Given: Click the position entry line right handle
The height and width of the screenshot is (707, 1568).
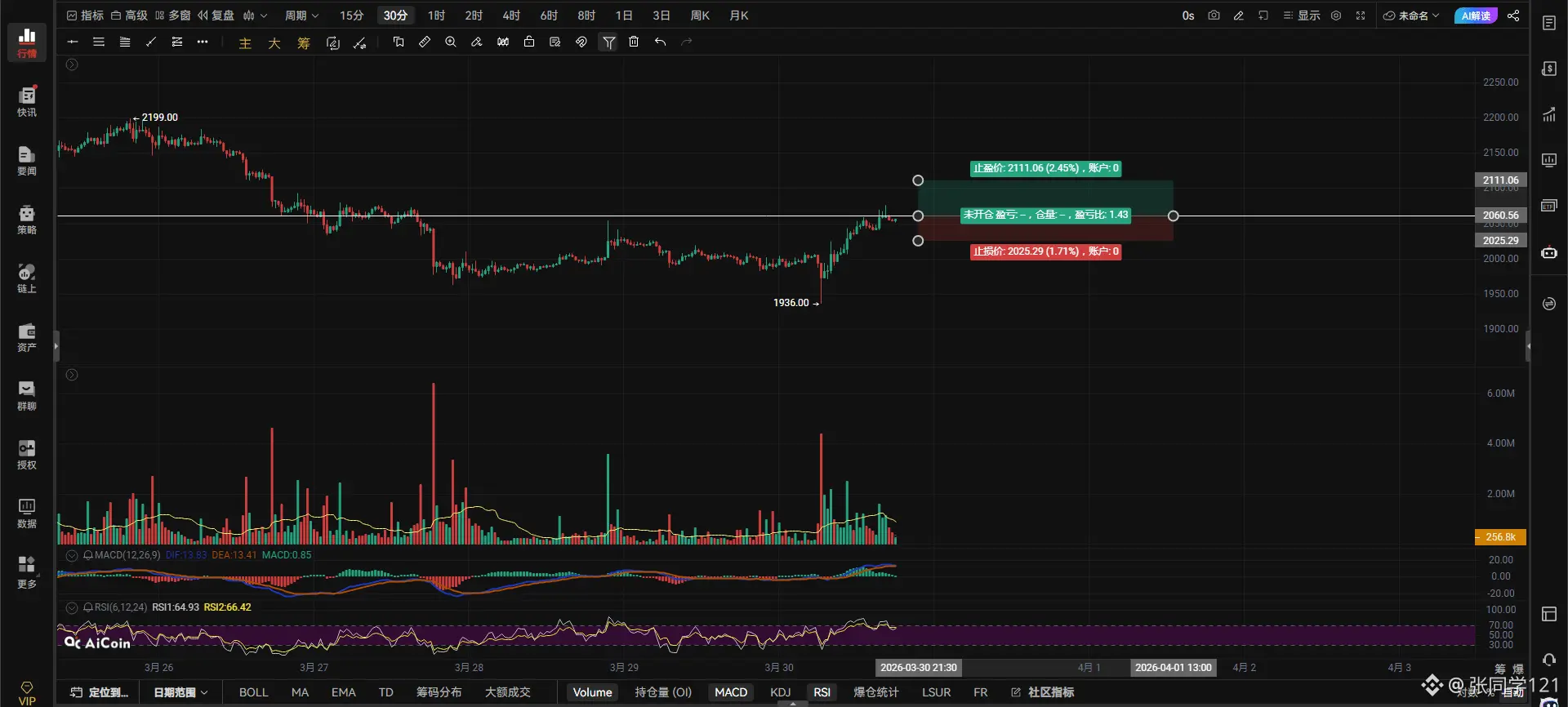Looking at the screenshot, I should tap(1174, 216).
